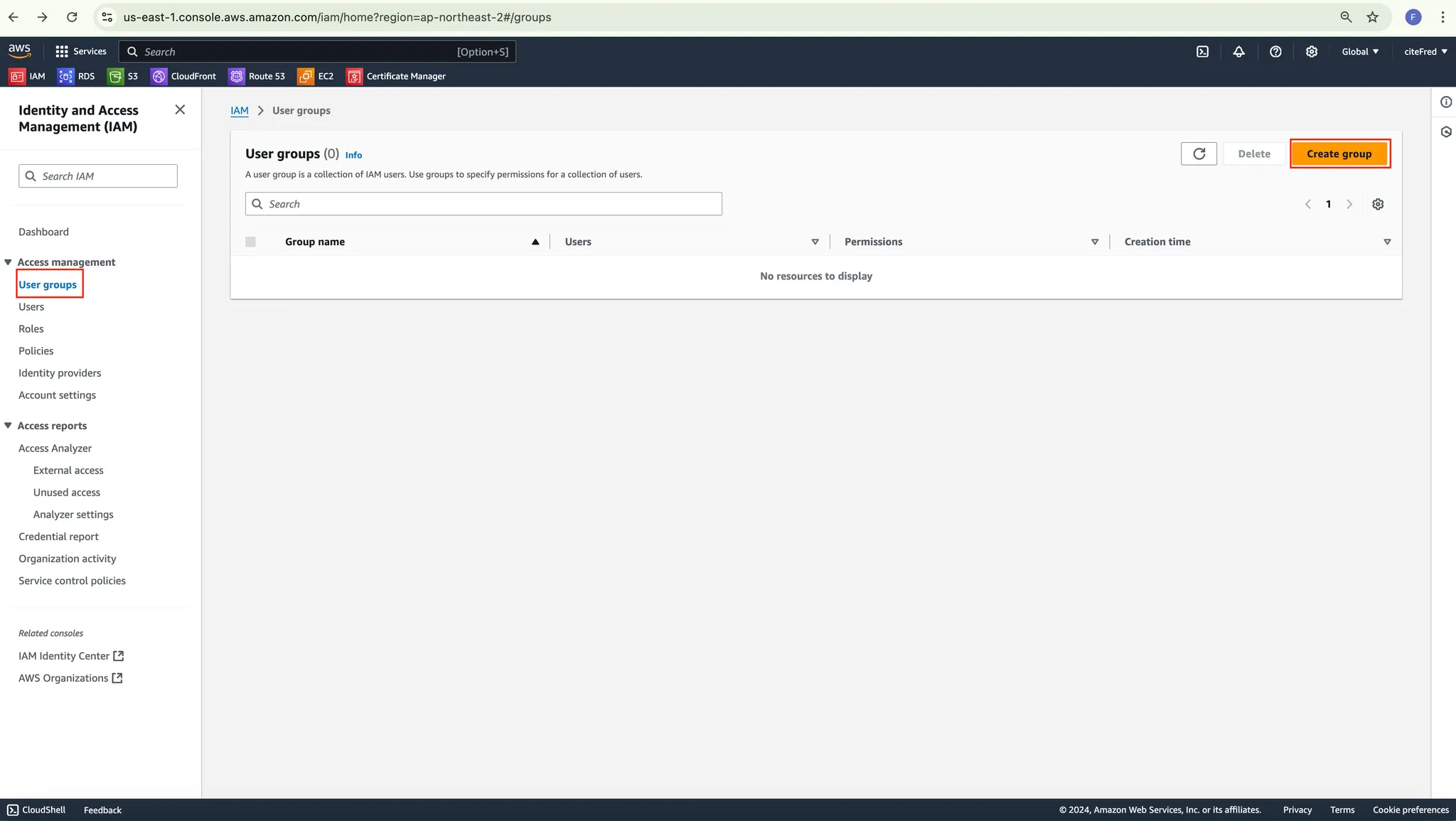Open the CloudShell icon in top navigation
Viewport: 1456px width, 821px height.
click(x=1202, y=52)
